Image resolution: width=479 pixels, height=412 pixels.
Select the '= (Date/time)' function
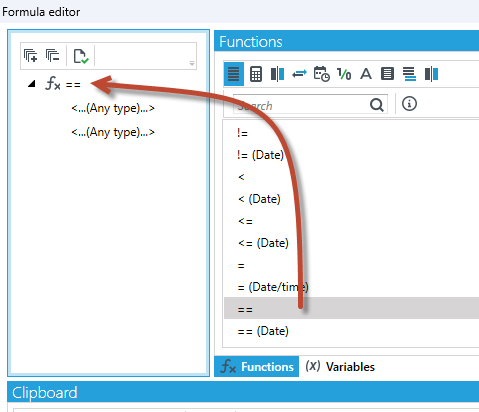point(351,287)
